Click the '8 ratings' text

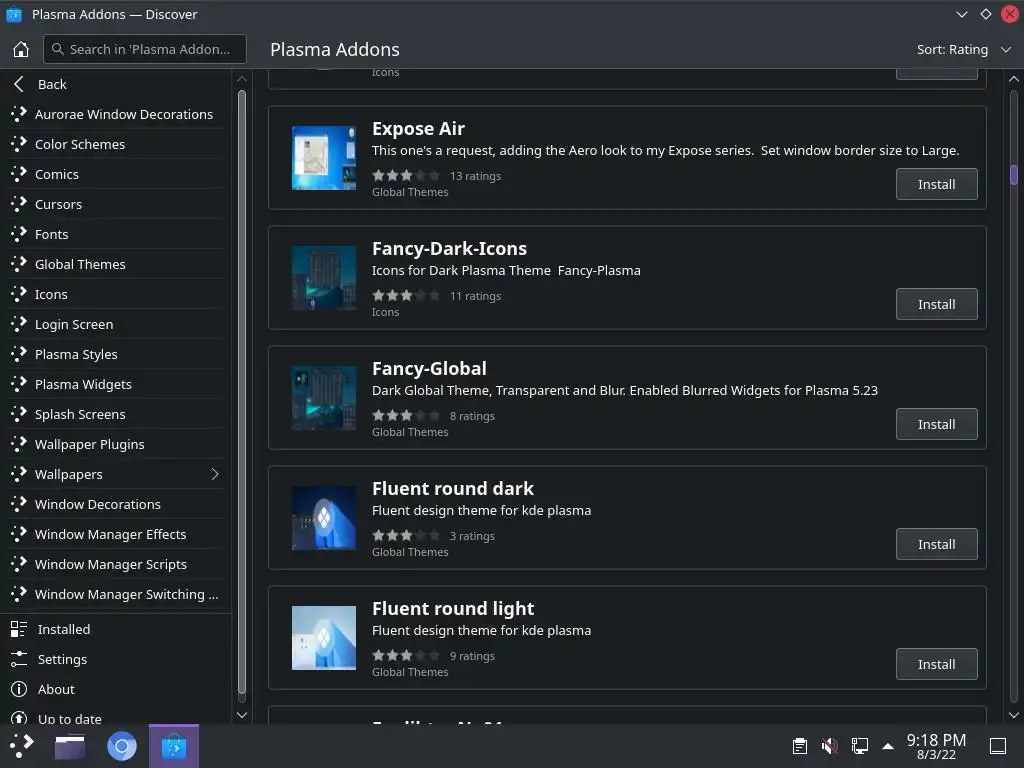click(x=472, y=416)
